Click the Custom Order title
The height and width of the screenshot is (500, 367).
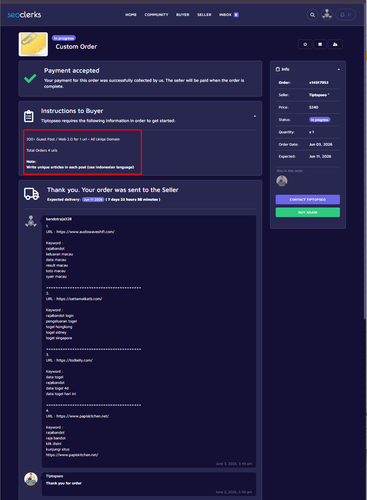point(76,47)
